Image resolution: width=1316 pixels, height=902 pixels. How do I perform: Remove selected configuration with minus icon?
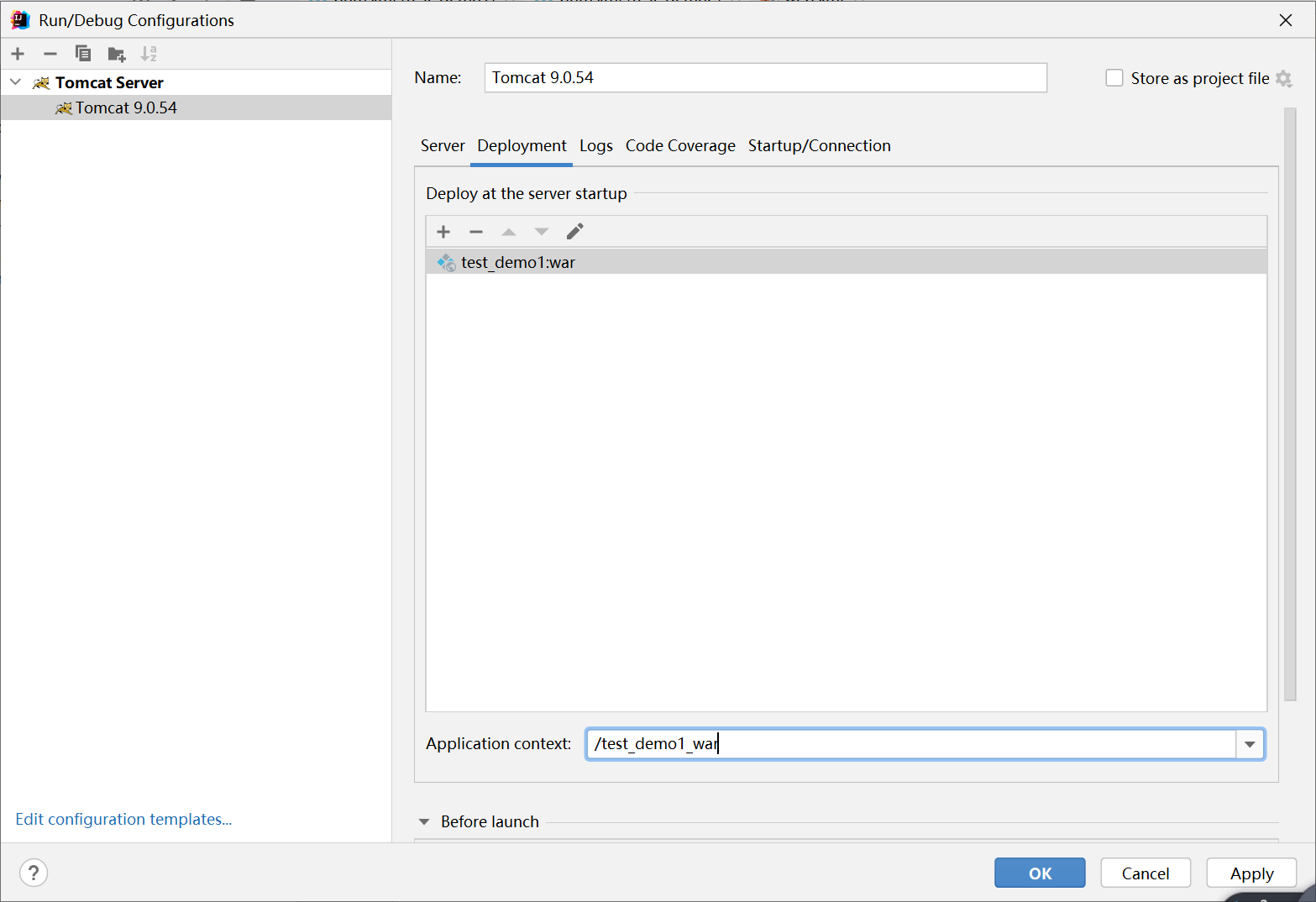pos(50,54)
